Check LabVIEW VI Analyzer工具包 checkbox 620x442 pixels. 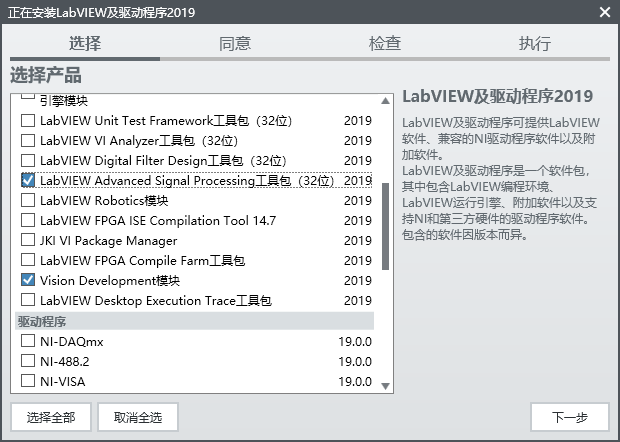point(28,140)
